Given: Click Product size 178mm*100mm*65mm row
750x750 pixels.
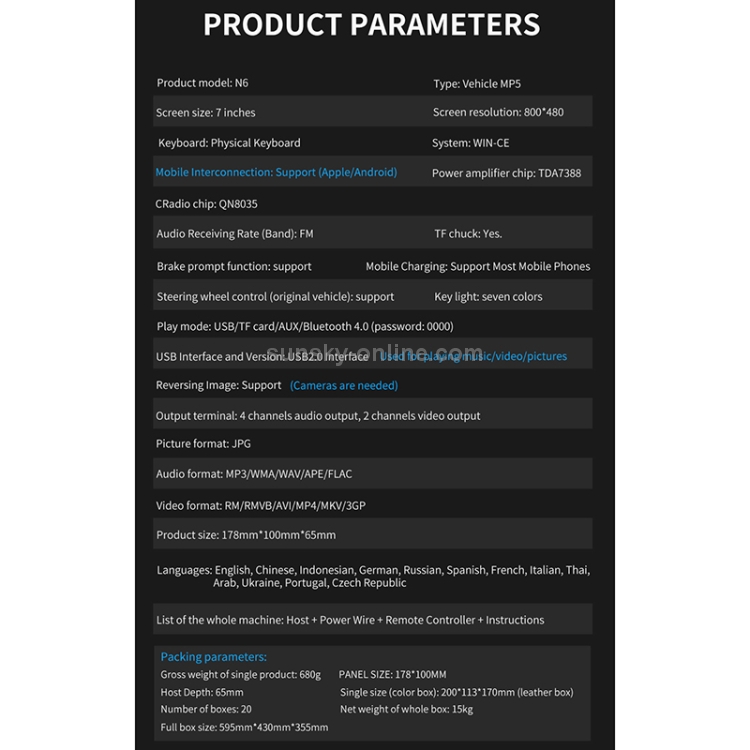Looking at the screenshot, I should coord(246,535).
